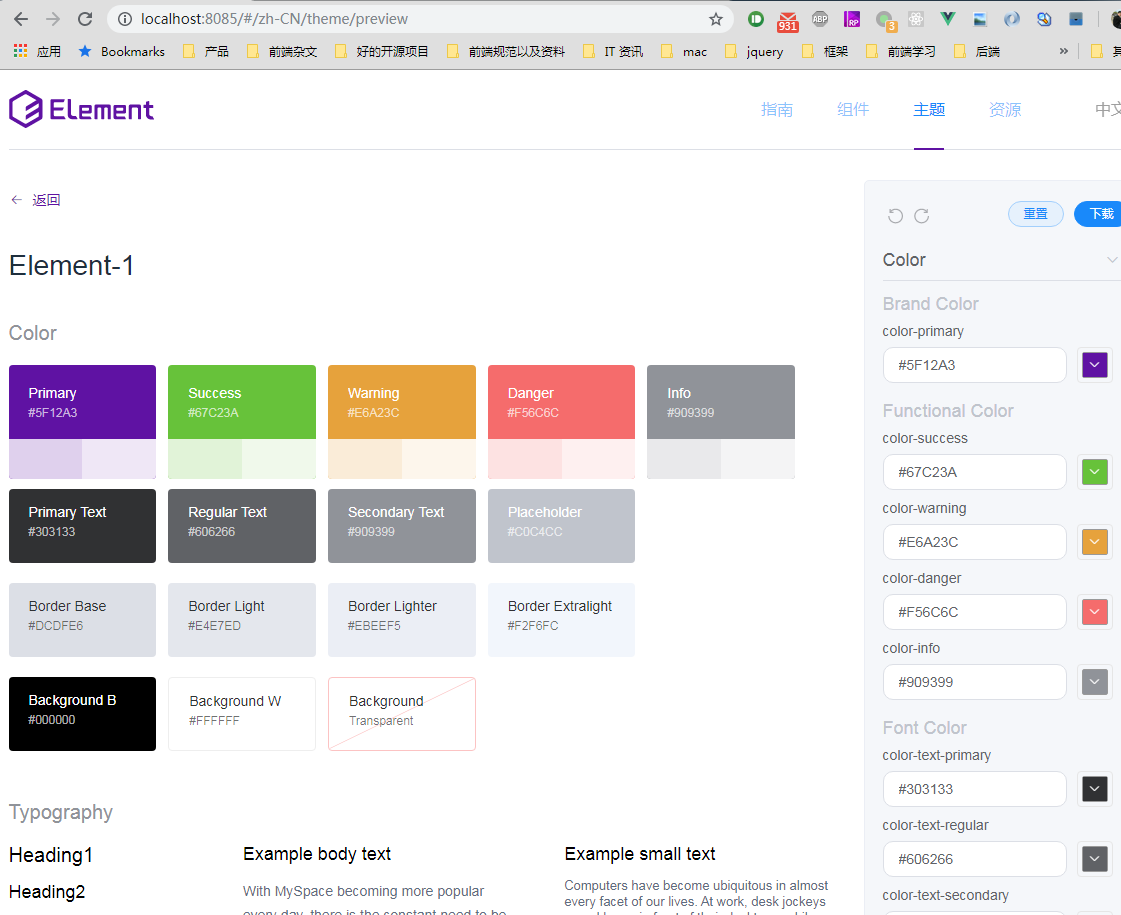Click the 重置 reset button
Screen dimensions: 1121x915
(1035, 214)
